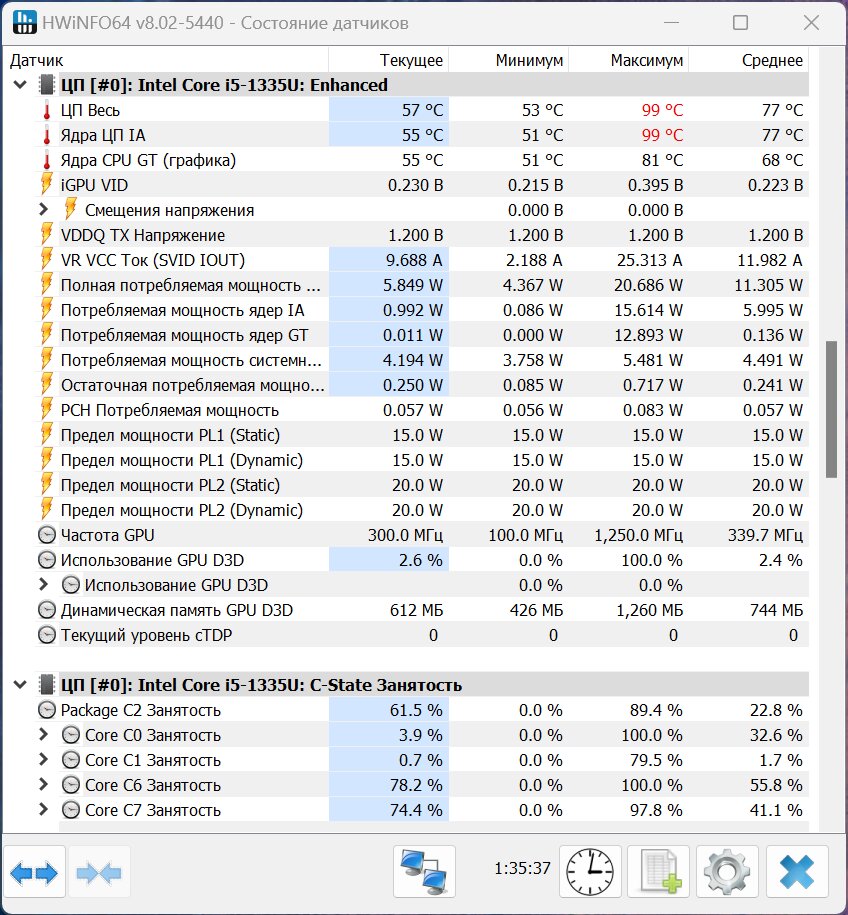This screenshot has width=848, height=915.
Task: Select the ЦП Весь sensor row
Action: point(422,110)
